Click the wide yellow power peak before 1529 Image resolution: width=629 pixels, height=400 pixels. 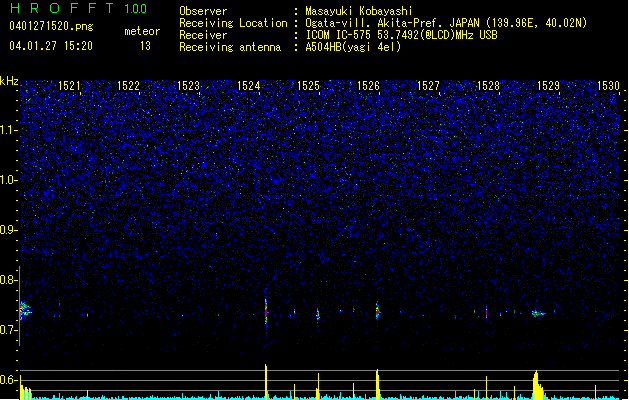tap(538, 385)
